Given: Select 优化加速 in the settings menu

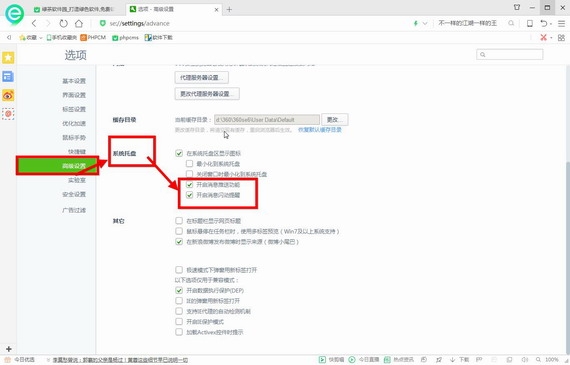Looking at the screenshot, I should click(x=74, y=123).
